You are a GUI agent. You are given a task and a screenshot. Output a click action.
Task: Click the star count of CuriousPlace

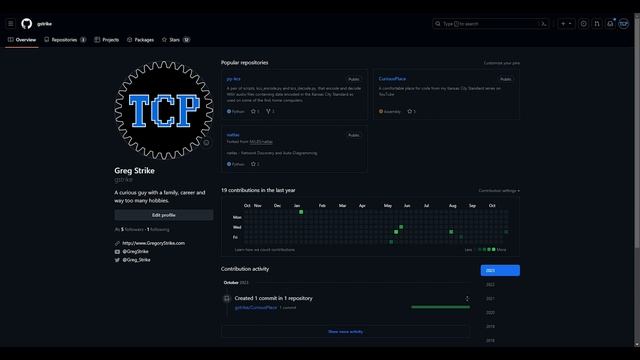(411, 111)
